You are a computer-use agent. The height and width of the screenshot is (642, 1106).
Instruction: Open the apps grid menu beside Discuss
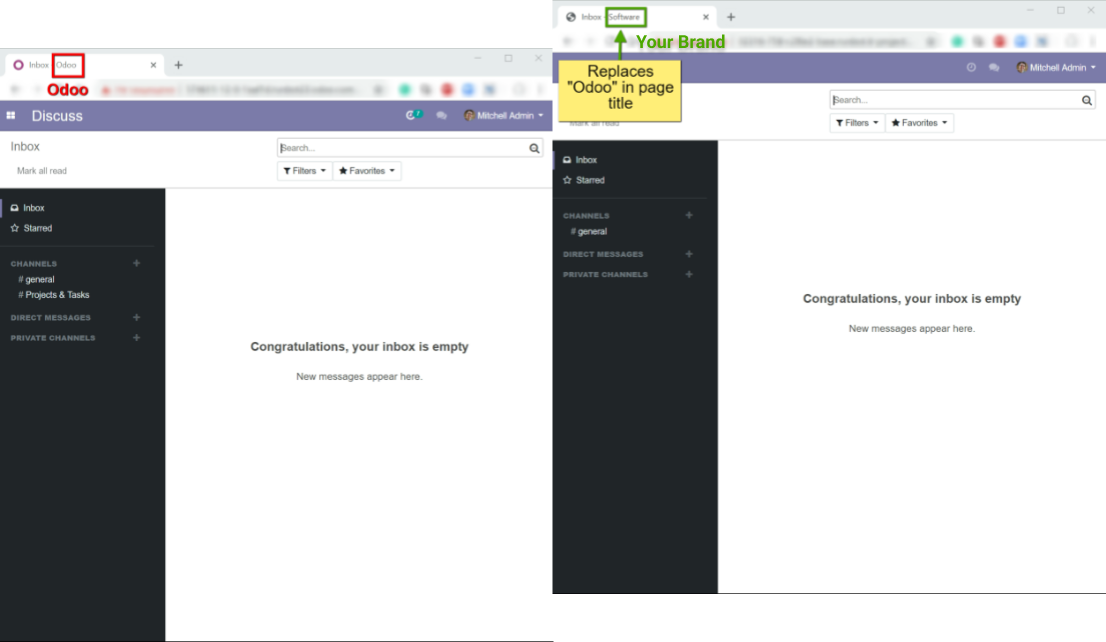[x=11, y=116]
